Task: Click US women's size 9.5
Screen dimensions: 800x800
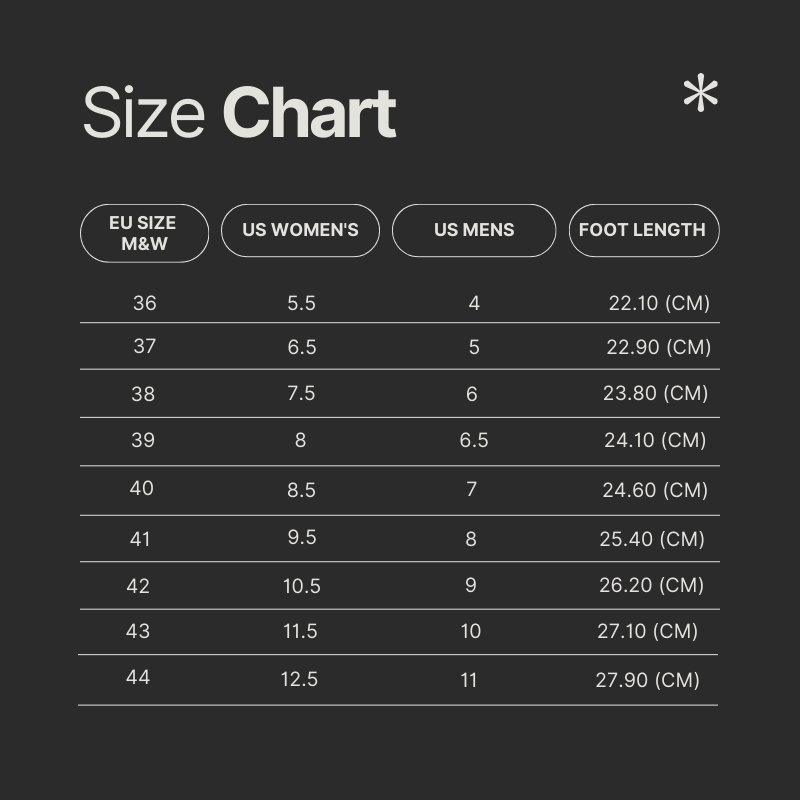Action: point(302,537)
